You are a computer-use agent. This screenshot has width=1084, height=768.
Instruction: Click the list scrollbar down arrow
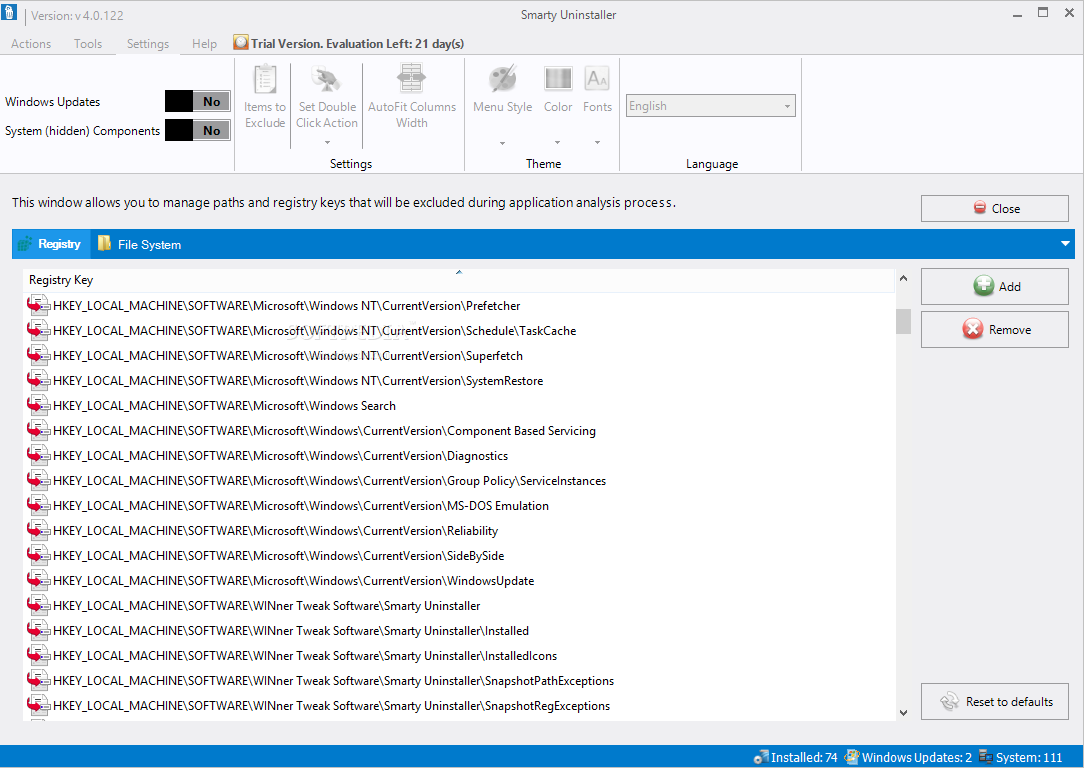click(x=903, y=713)
